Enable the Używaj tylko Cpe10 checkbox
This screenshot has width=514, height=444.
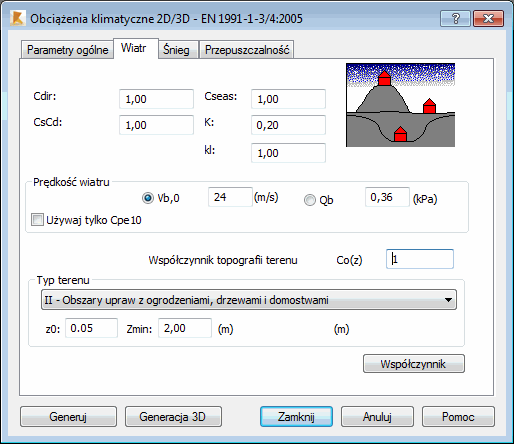(x=37, y=220)
